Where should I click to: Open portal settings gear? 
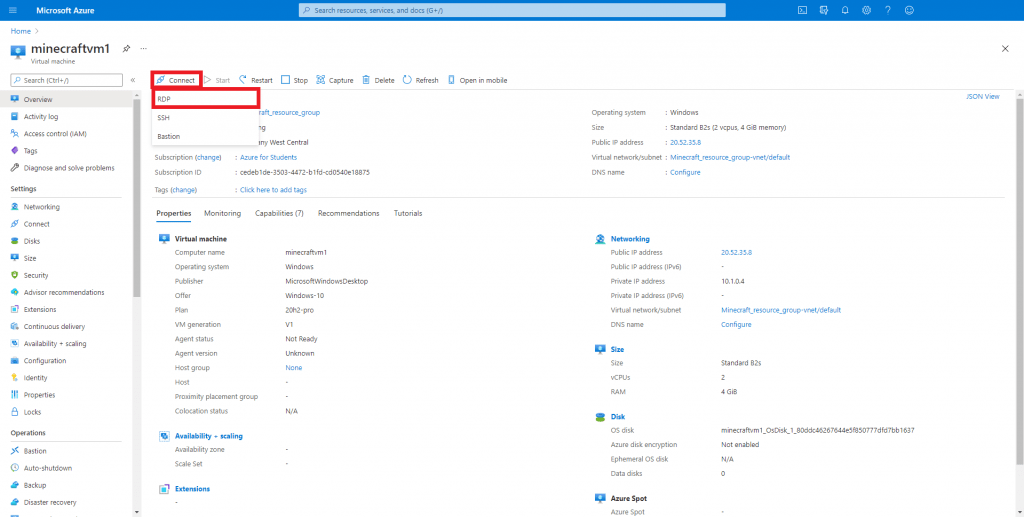click(867, 10)
